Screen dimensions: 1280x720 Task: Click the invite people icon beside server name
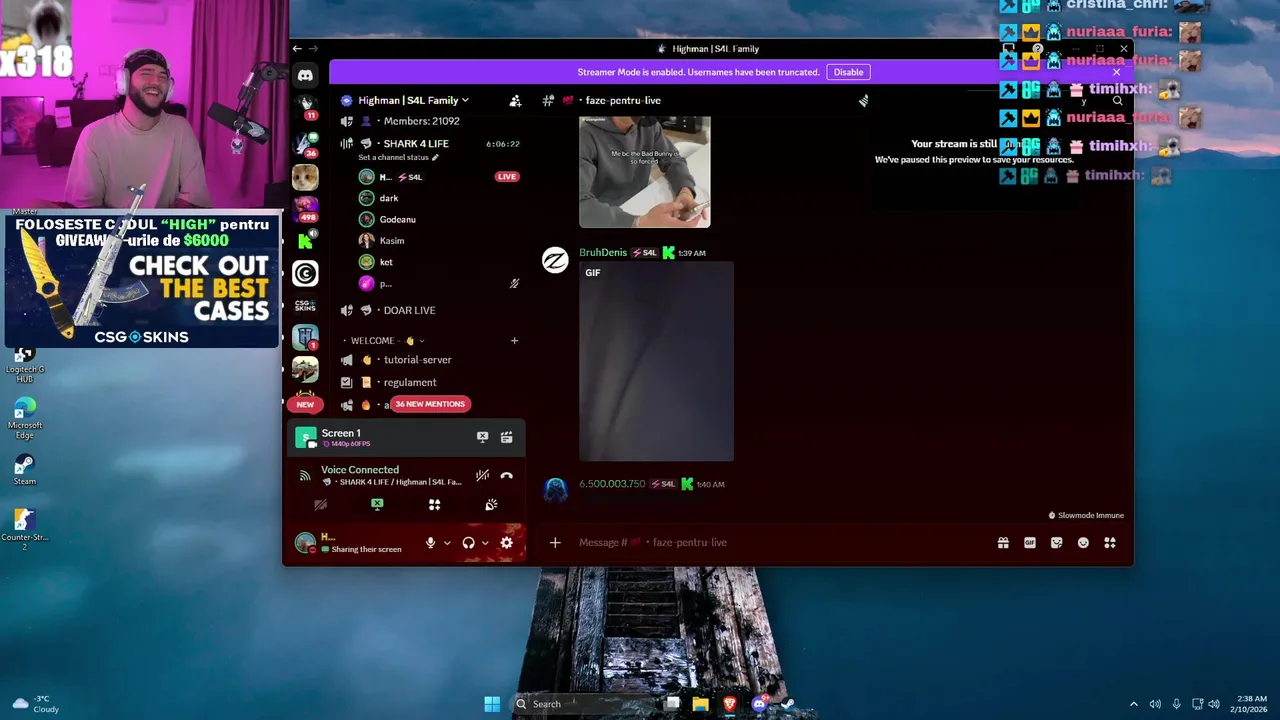click(x=515, y=100)
